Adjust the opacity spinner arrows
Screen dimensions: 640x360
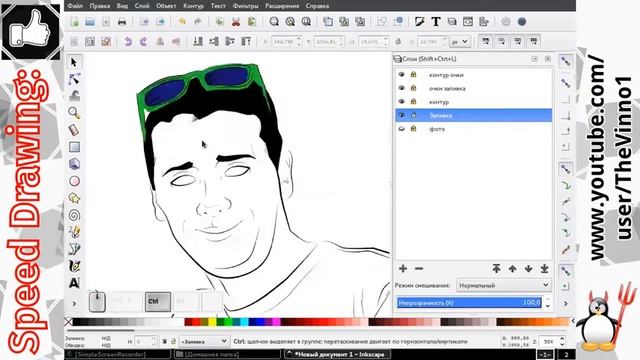coord(548,302)
